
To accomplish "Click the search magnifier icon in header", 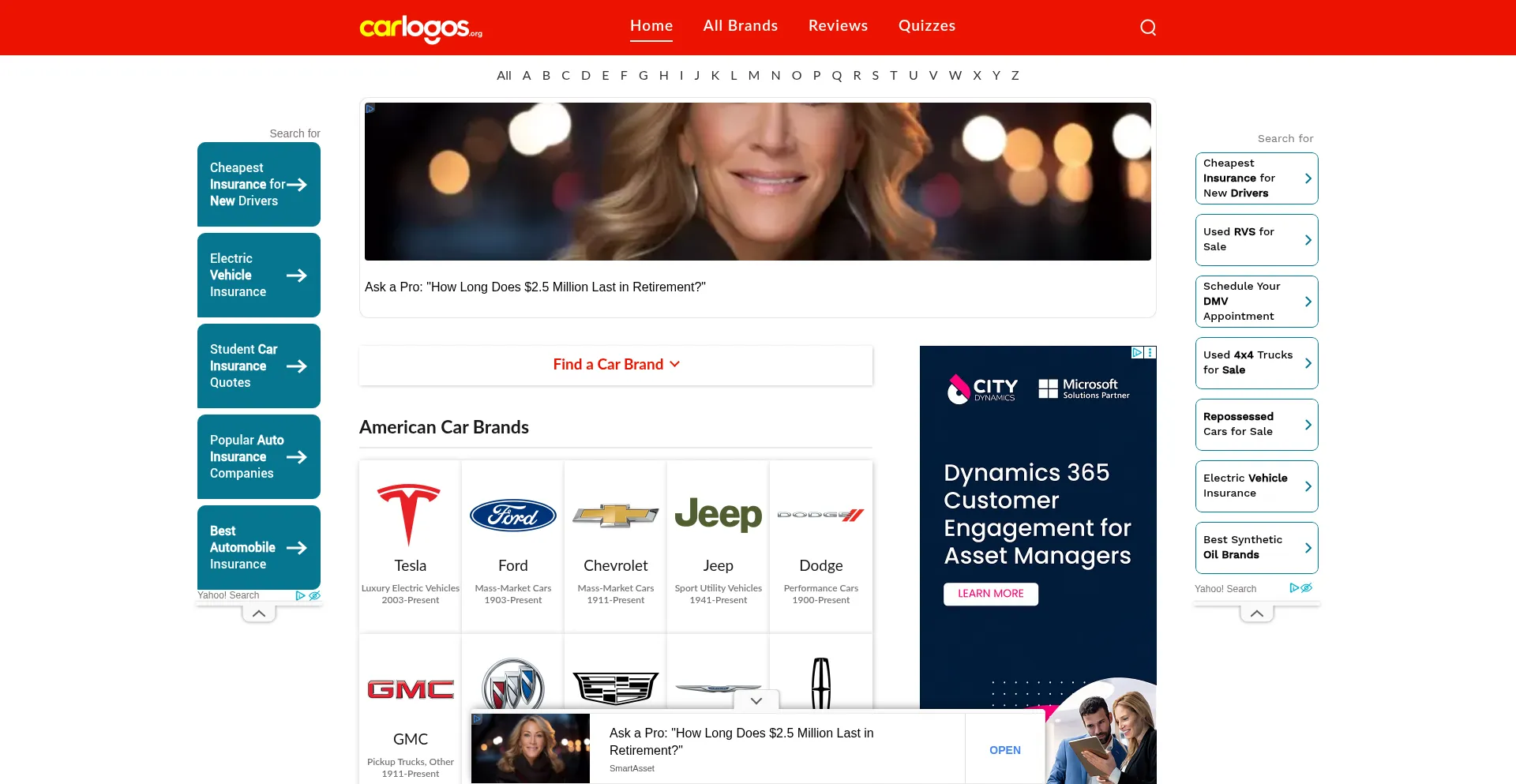I will 1148,28.
